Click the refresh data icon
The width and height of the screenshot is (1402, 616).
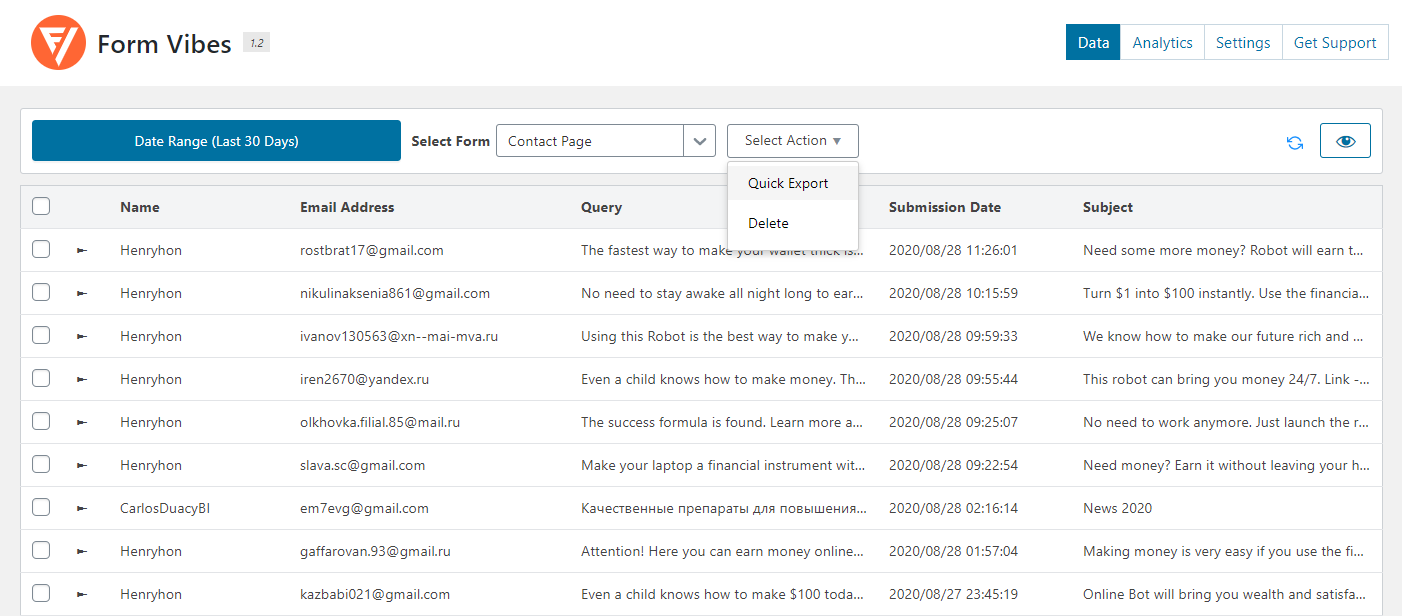coord(1295,142)
